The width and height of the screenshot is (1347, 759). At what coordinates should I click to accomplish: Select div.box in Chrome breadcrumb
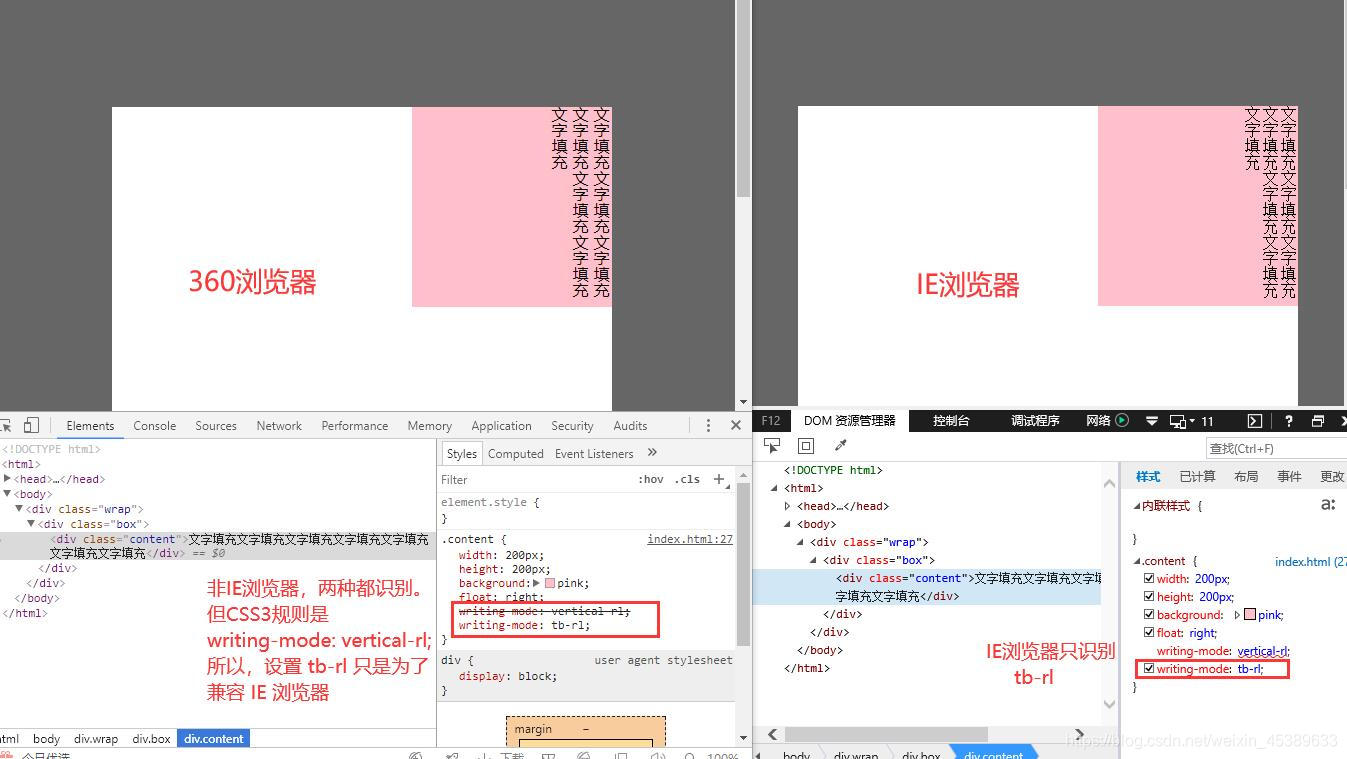coord(152,738)
